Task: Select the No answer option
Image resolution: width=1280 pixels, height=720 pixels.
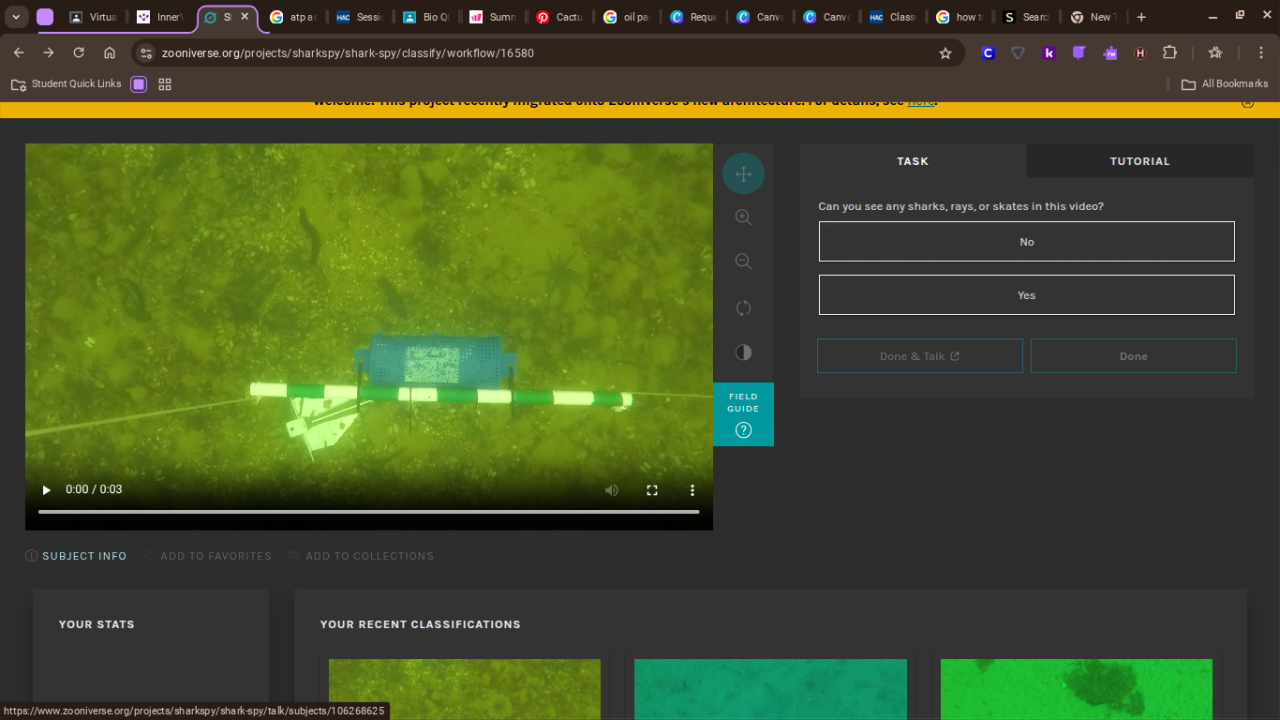Action: pos(1026,242)
